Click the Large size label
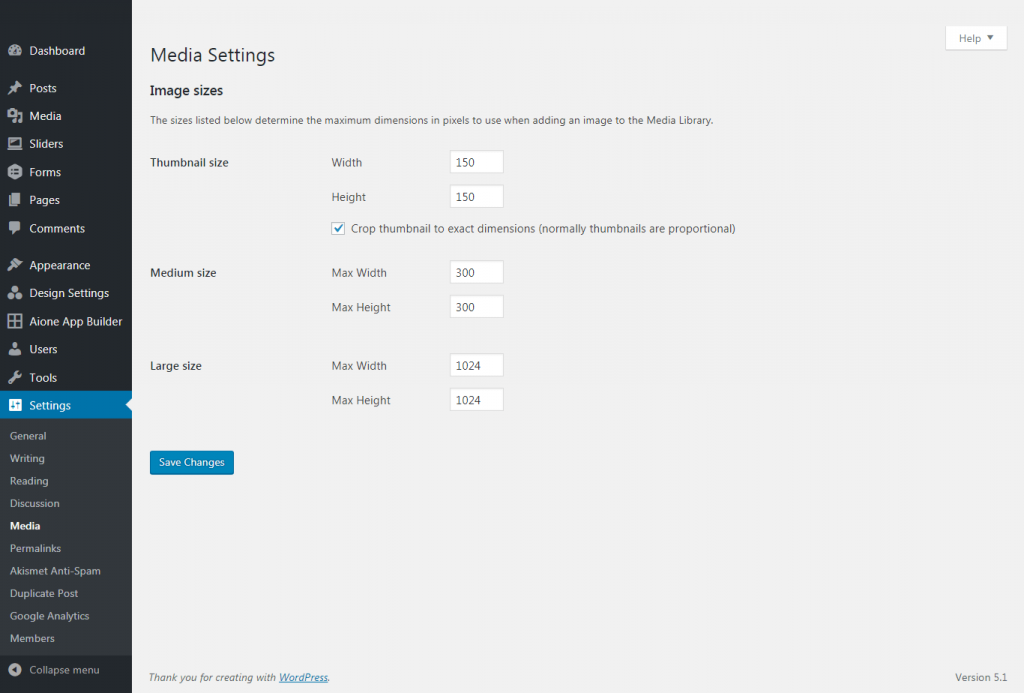This screenshot has width=1024, height=693. pos(176,366)
